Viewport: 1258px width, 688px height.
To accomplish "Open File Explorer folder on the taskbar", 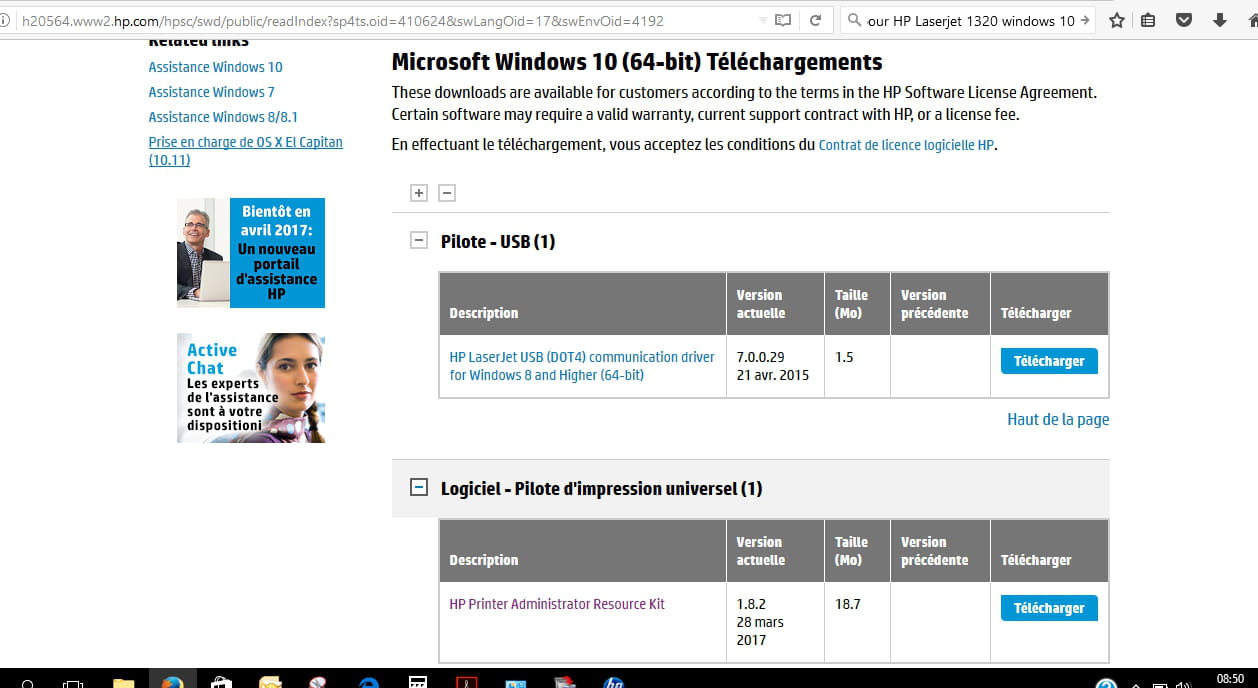I will coord(124,682).
